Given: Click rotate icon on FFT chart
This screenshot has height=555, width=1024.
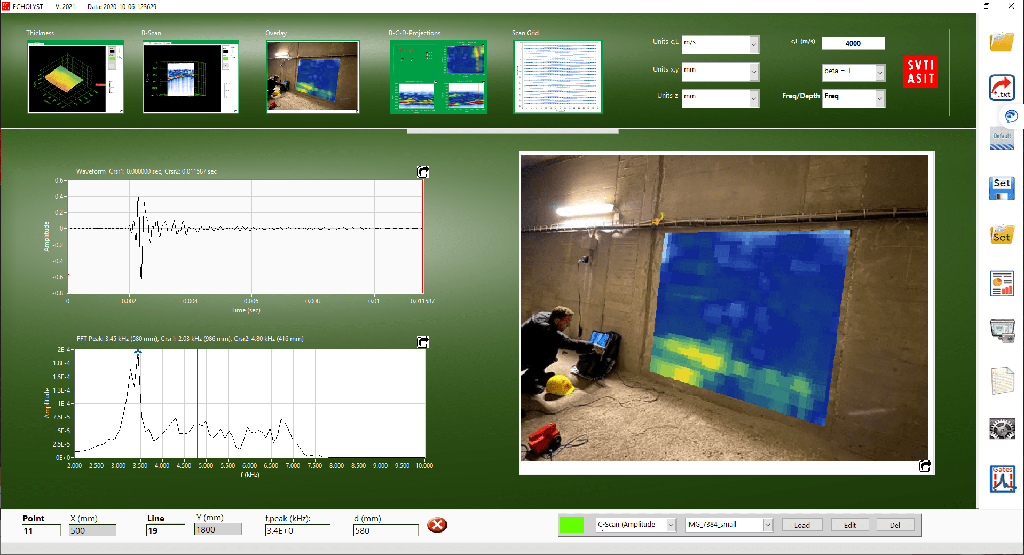Looking at the screenshot, I should click(423, 342).
